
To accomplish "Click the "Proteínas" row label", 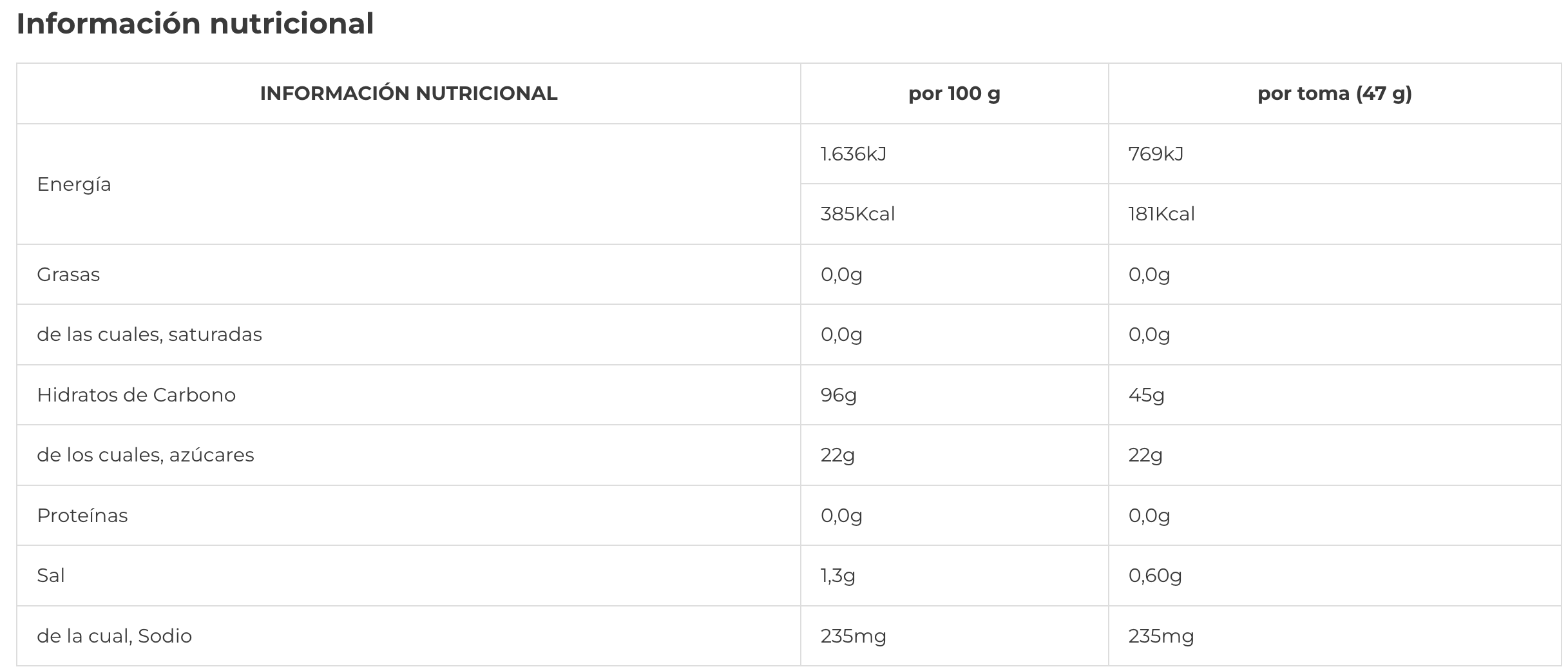I will (x=82, y=516).
